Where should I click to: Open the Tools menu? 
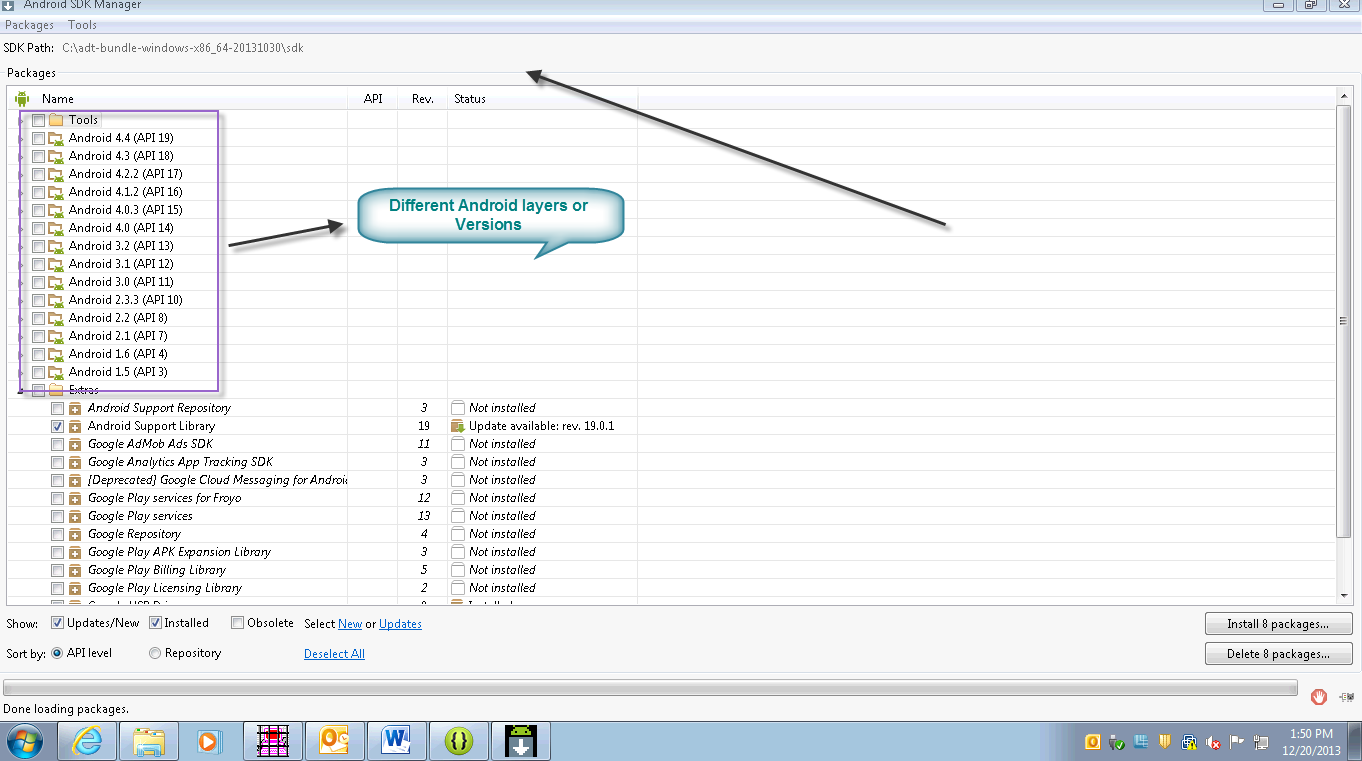(x=82, y=24)
